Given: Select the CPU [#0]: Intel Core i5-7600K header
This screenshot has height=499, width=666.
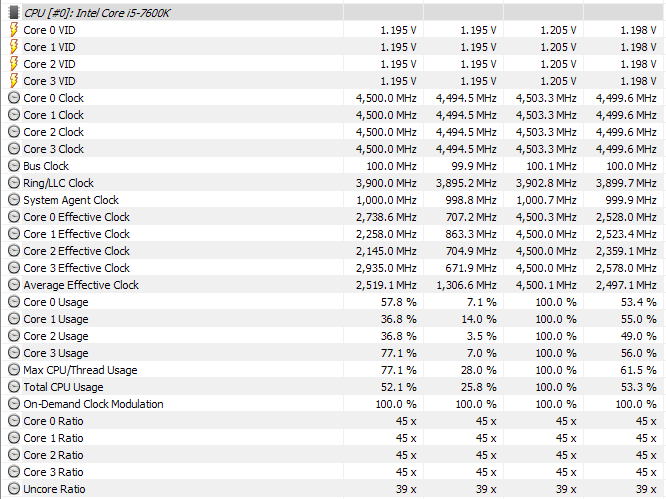Looking at the screenshot, I should click(x=97, y=13).
